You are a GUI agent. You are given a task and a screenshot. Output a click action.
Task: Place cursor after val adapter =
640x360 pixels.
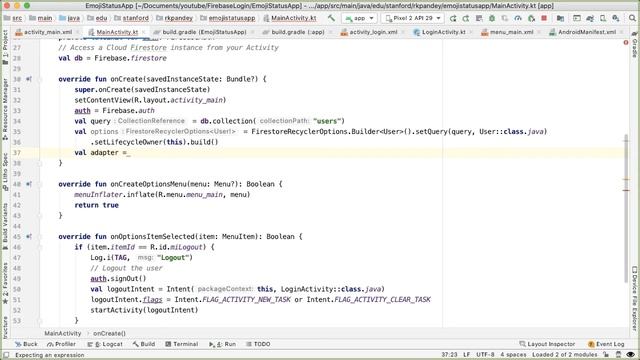click(129, 153)
